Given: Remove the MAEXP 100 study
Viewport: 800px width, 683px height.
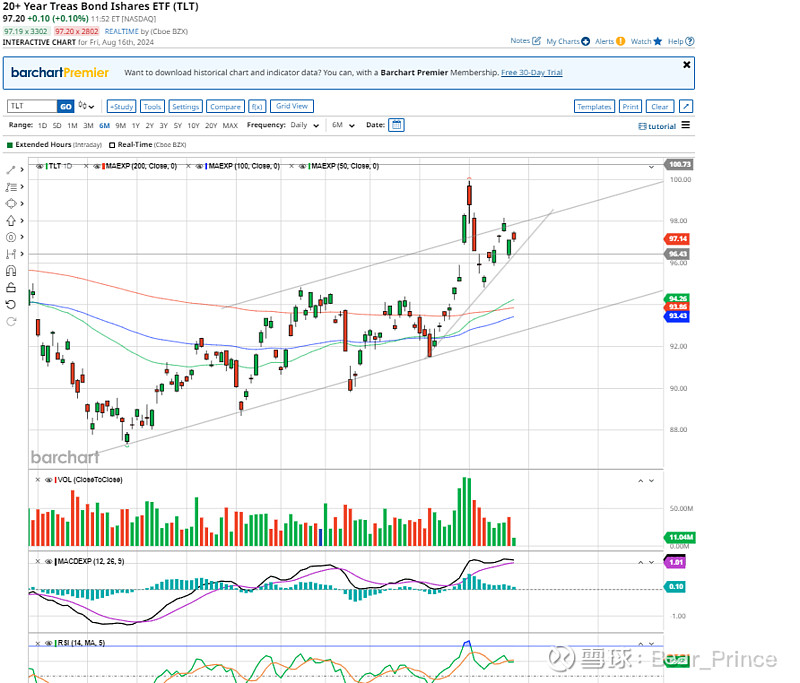Looking at the screenshot, I should [189, 166].
